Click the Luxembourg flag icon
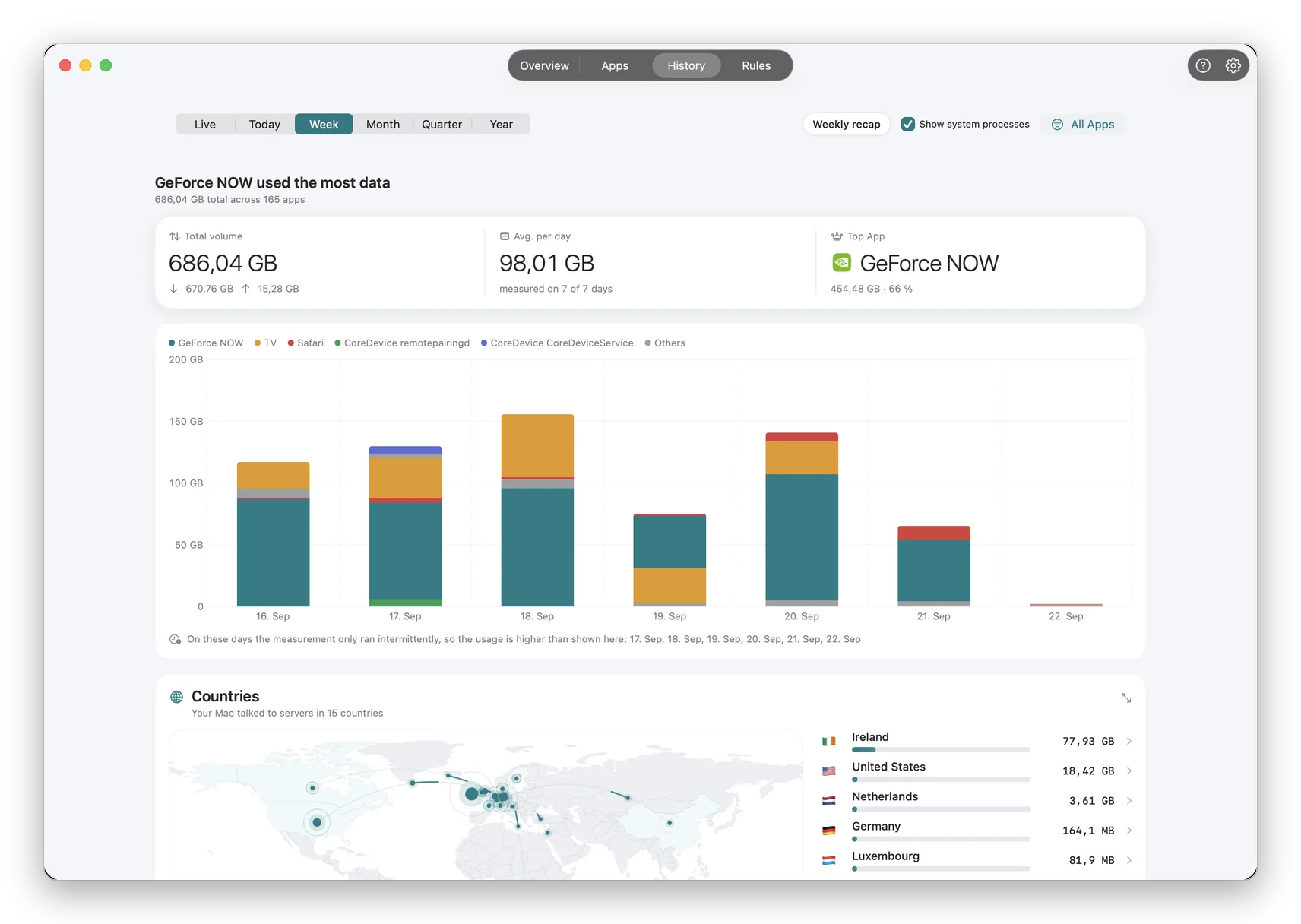The width and height of the screenshot is (1301, 924). click(x=829, y=860)
